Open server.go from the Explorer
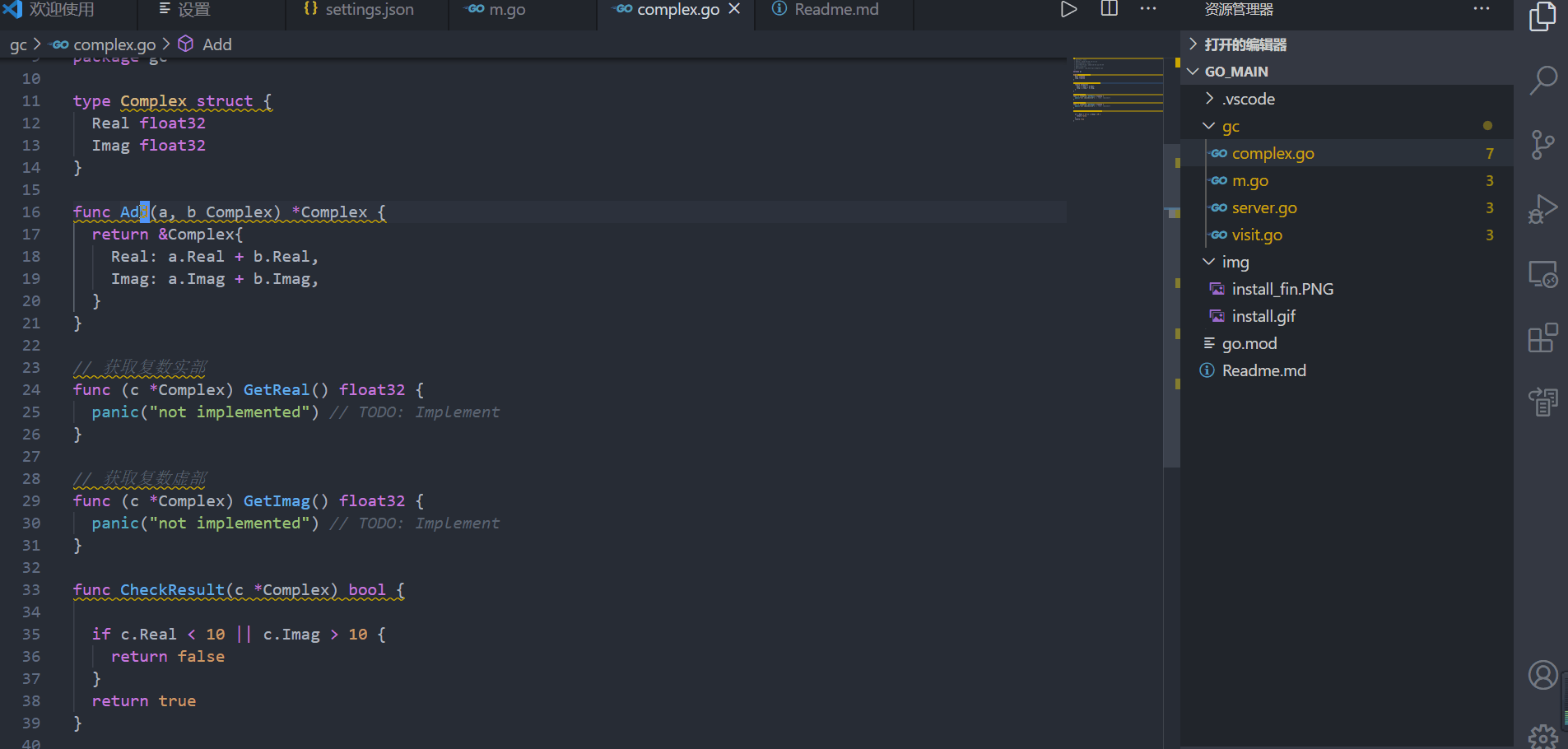This screenshot has width=1568, height=749. point(1264,207)
